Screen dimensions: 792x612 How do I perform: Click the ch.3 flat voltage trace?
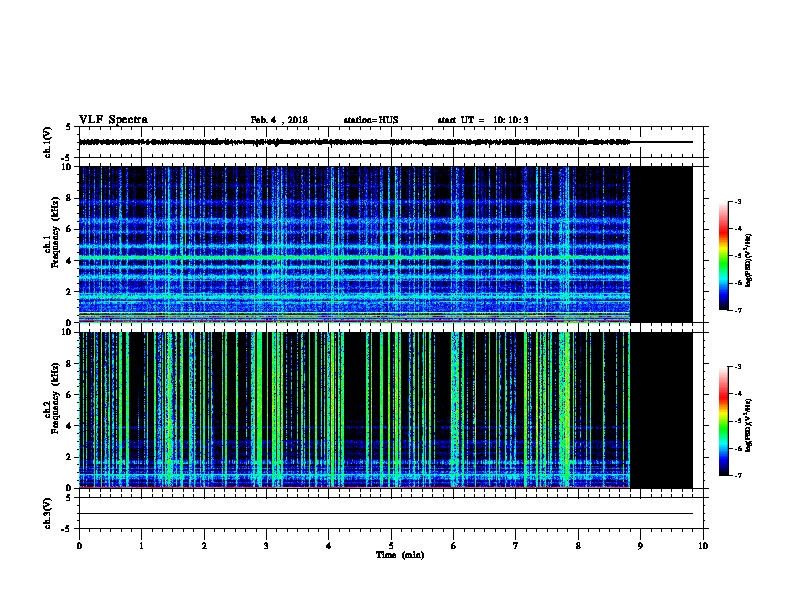386,514
